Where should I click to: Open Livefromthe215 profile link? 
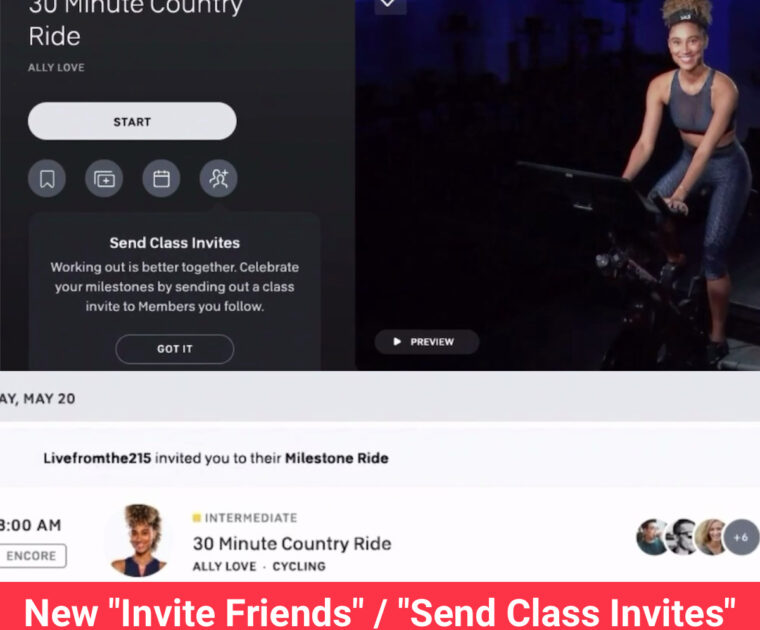click(x=97, y=458)
